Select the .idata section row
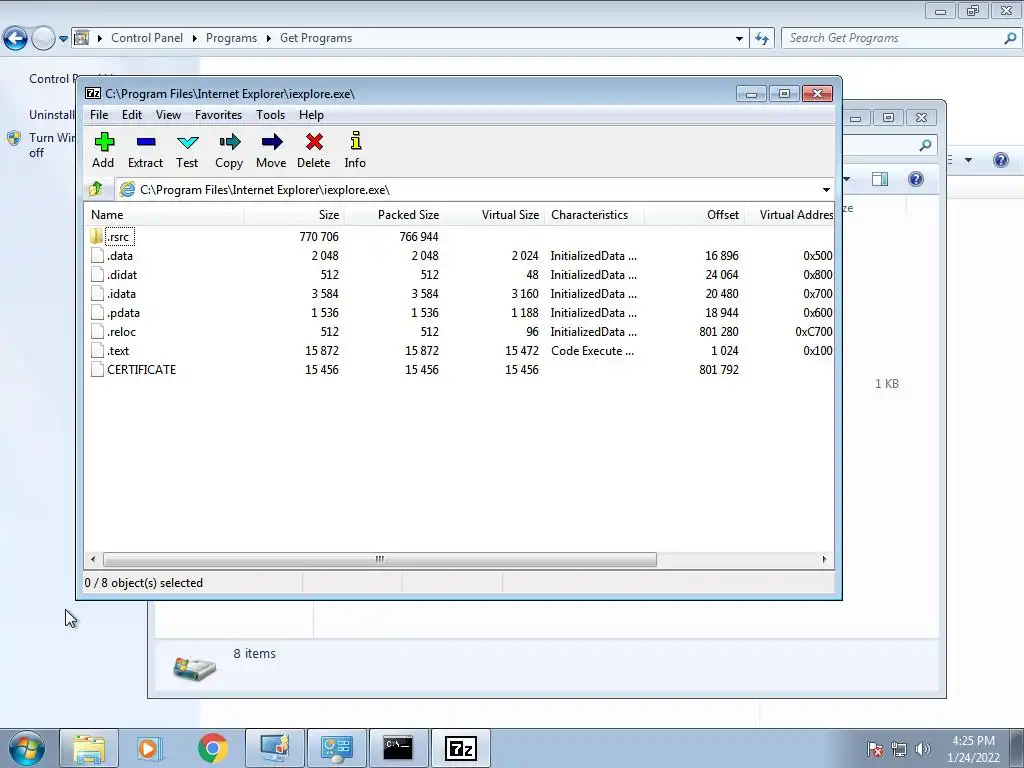The image size is (1024, 768). pyautogui.click(x=460, y=294)
